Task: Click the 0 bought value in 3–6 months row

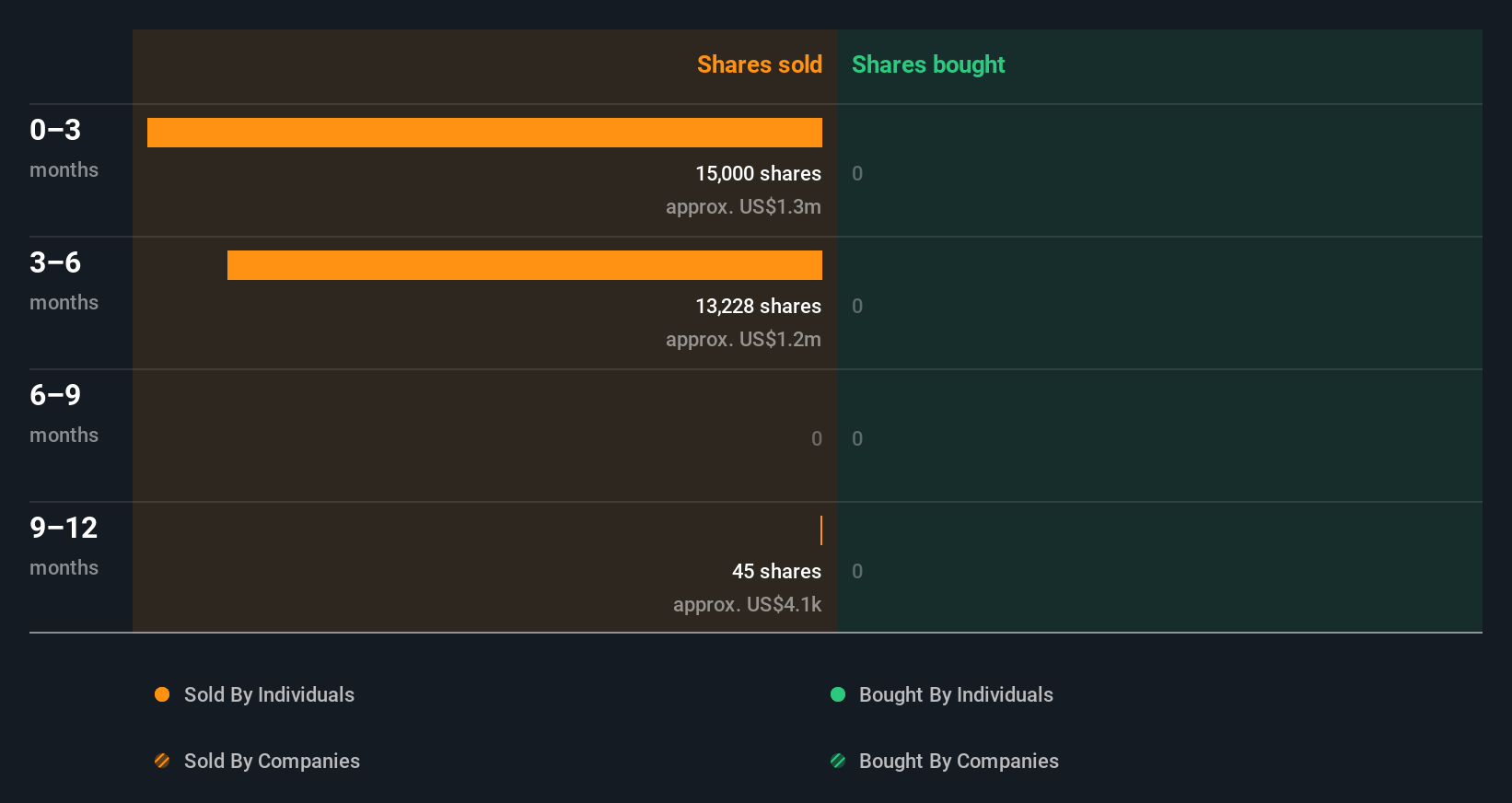Action: tap(857, 307)
